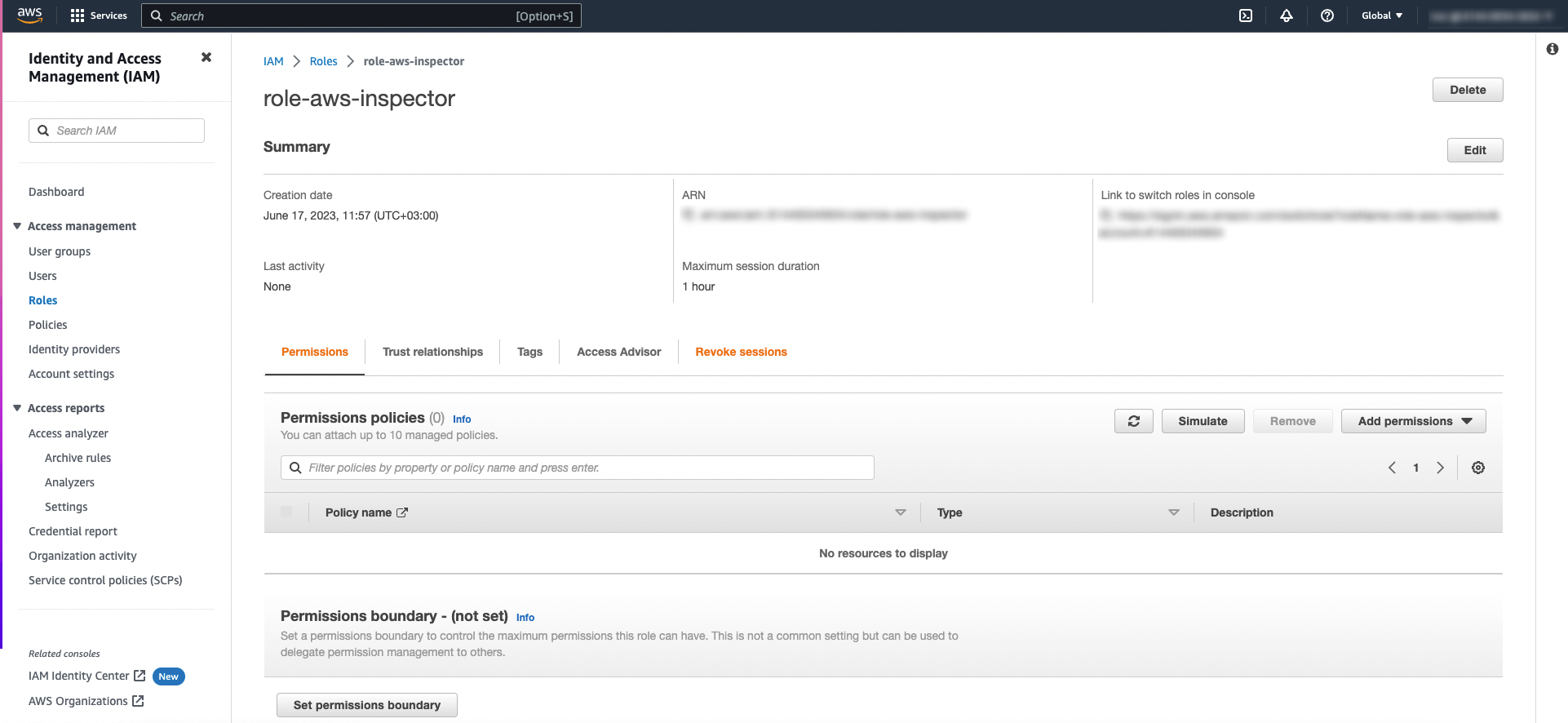
Task: Go to previous policies page
Action: tap(1393, 468)
